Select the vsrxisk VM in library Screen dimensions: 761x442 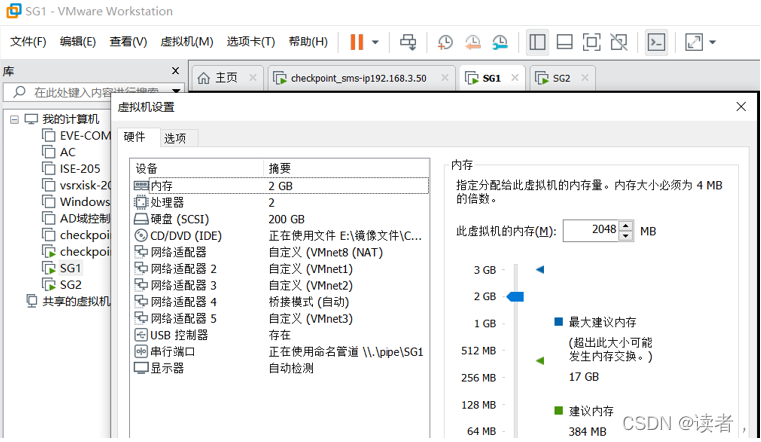77,185
